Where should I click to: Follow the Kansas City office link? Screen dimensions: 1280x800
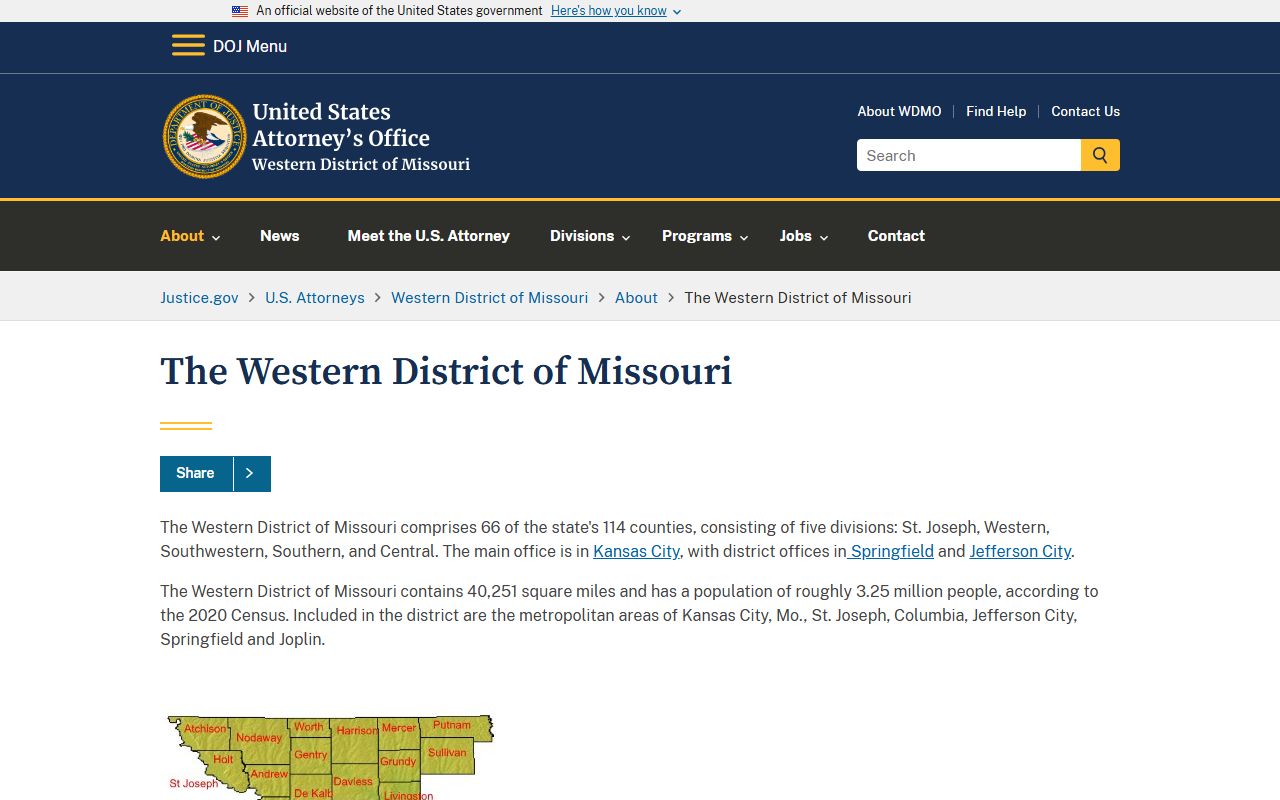(x=636, y=551)
